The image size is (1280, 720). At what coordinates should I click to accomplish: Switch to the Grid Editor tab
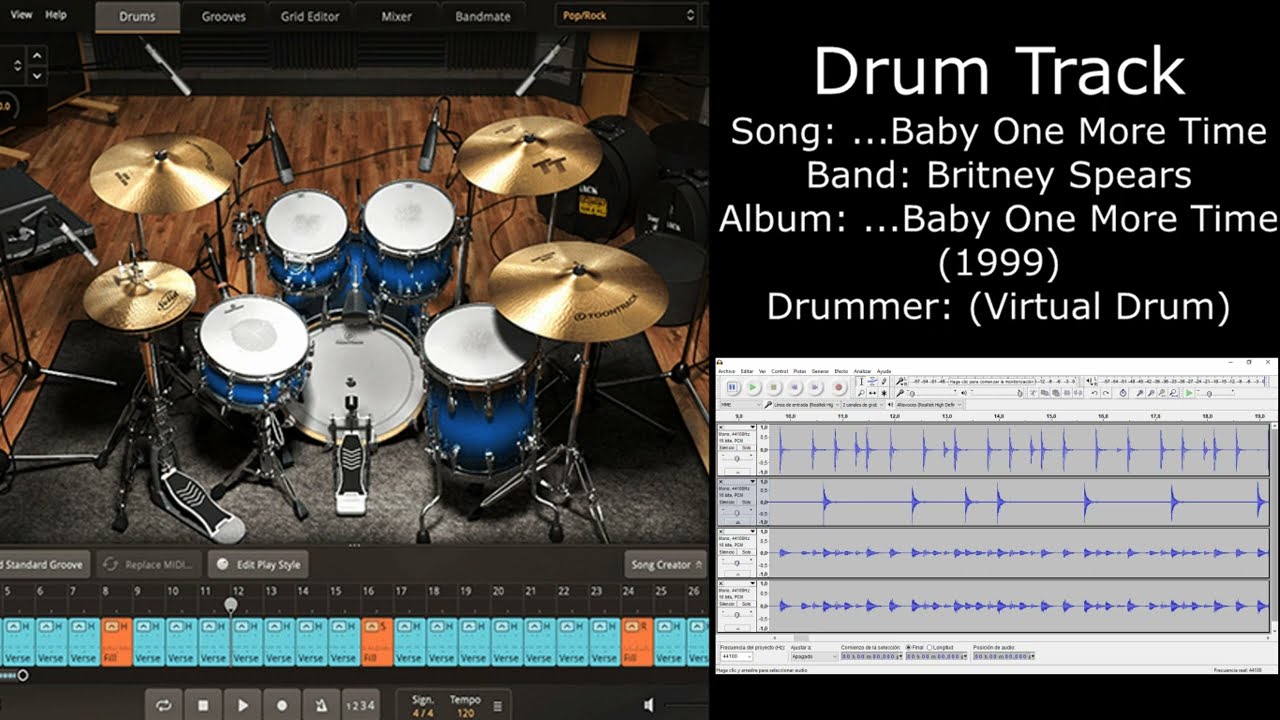click(x=309, y=16)
